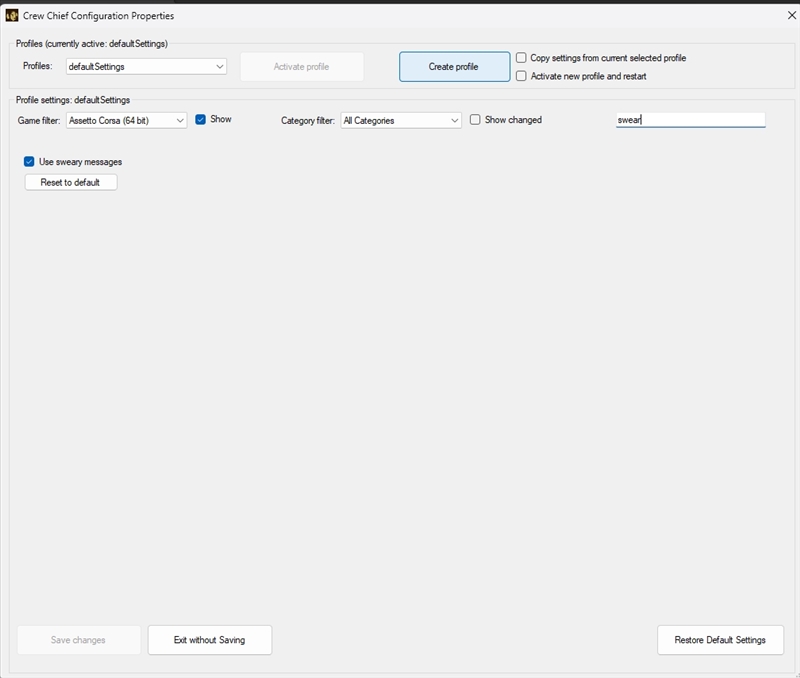Open the Profiles dropdown
Viewport: 800px width, 678px height.
coord(146,66)
